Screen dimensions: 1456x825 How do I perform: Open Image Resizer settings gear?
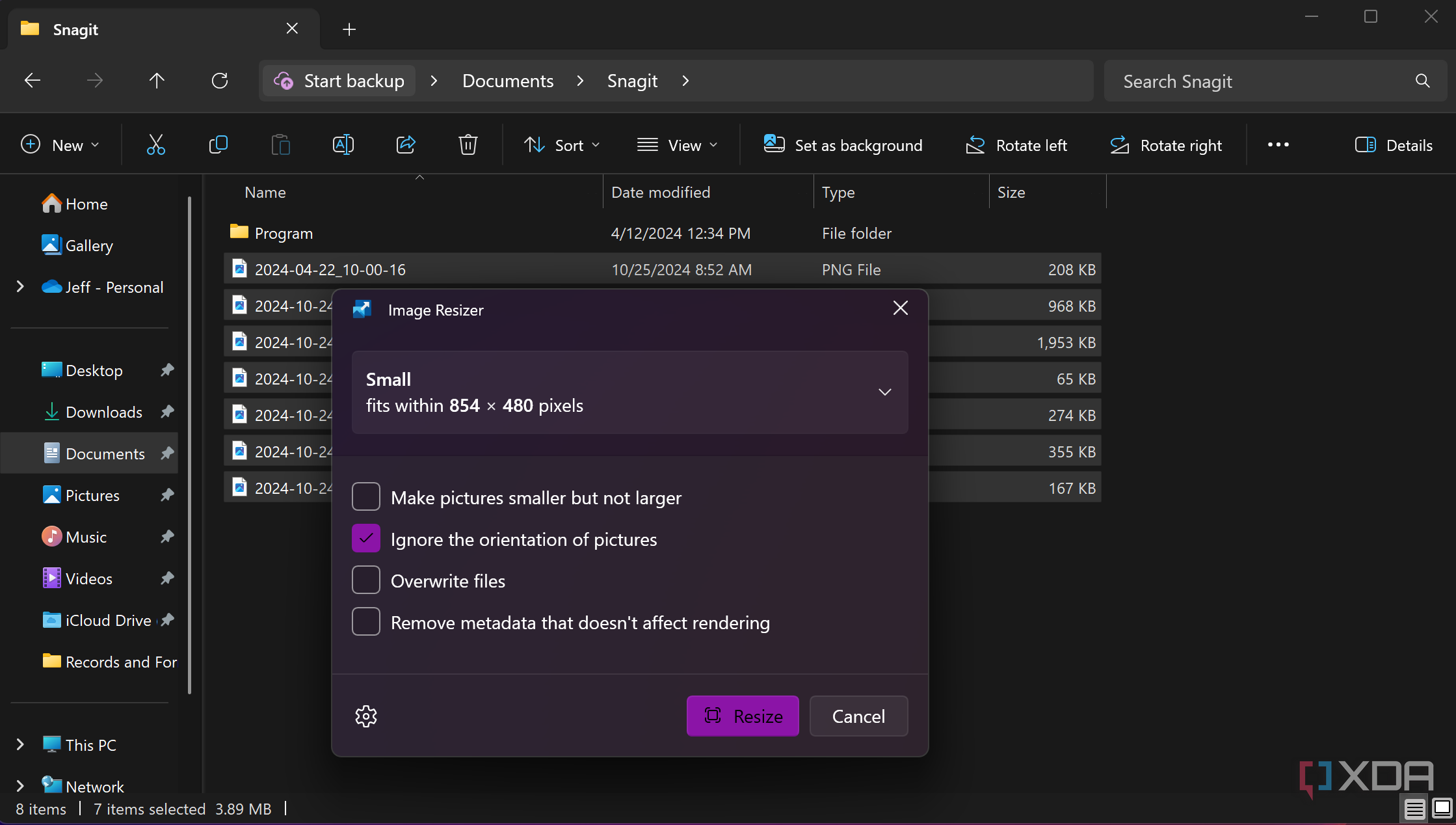coord(366,716)
